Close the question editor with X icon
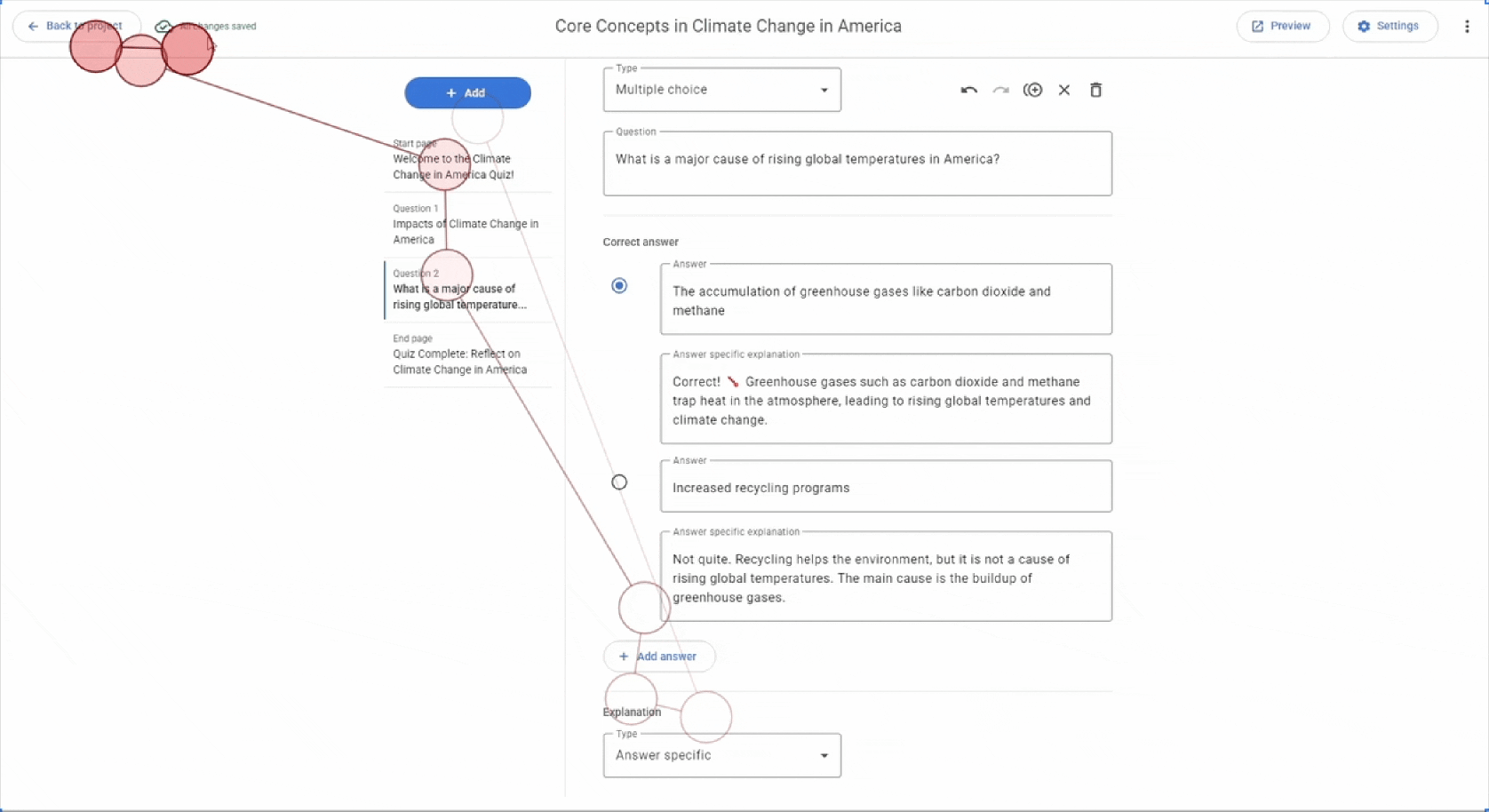The height and width of the screenshot is (812, 1489). [1064, 90]
